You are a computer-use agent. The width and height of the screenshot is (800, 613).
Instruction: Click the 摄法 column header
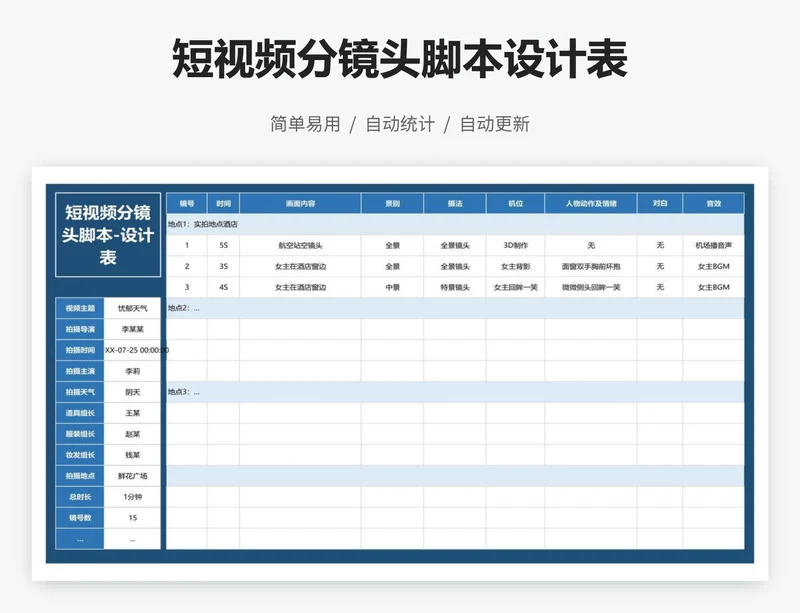point(455,203)
